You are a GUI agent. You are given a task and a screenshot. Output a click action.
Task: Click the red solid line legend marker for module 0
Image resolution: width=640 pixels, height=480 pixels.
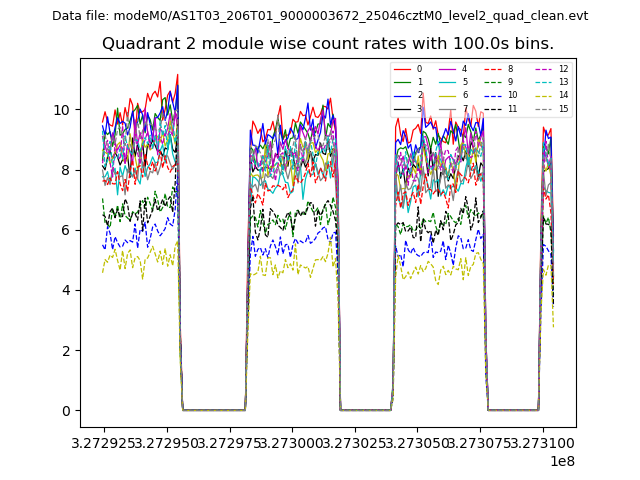pos(402,69)
